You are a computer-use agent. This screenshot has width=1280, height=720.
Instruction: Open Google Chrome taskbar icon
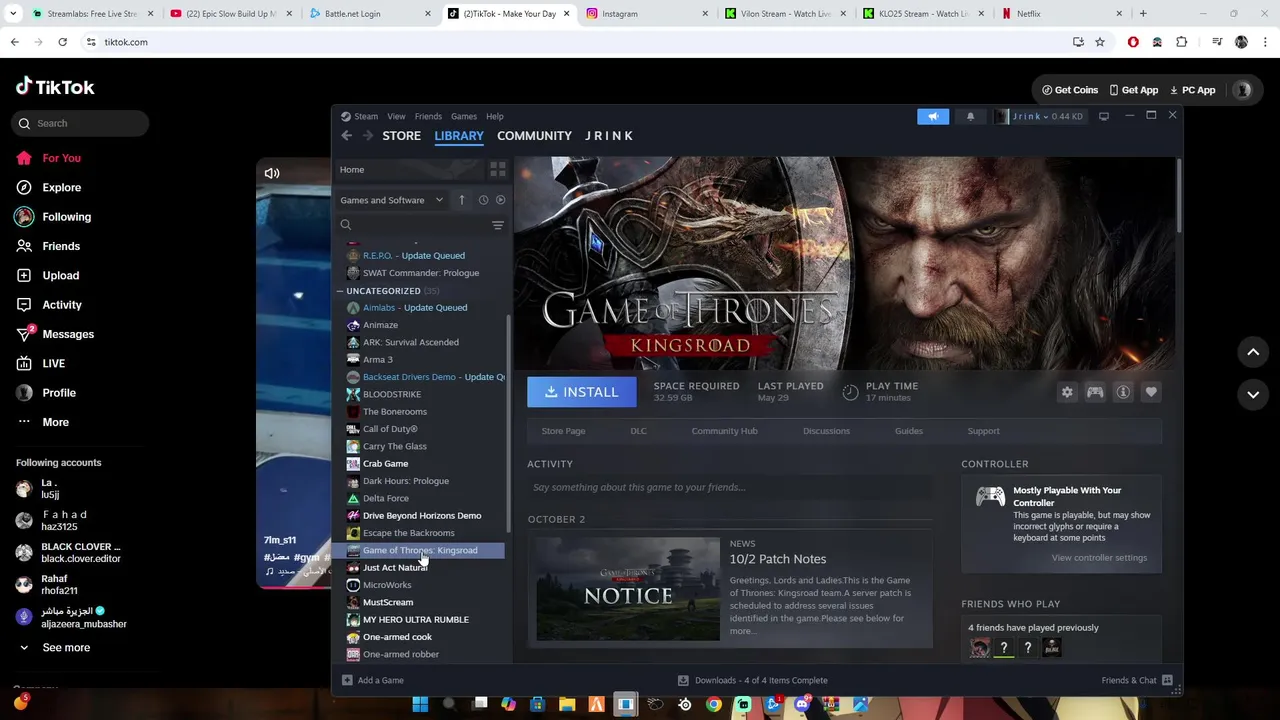pos(713,704)
